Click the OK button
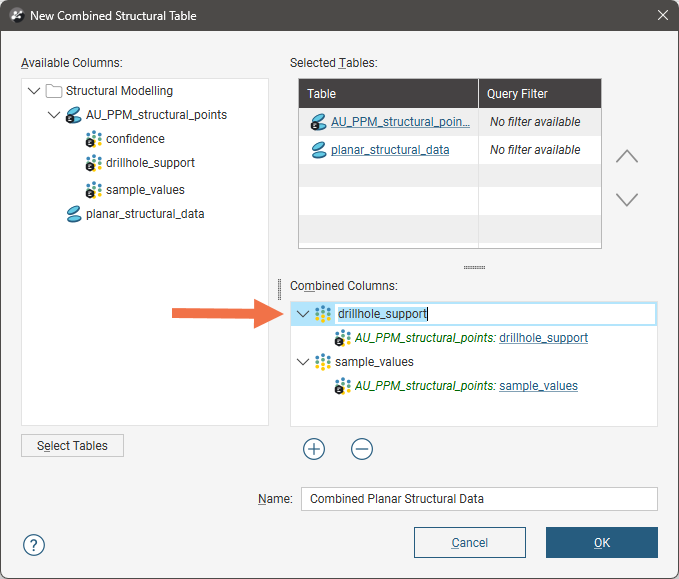679x579 pixels. pyautogui.click(x=601, y=542)
